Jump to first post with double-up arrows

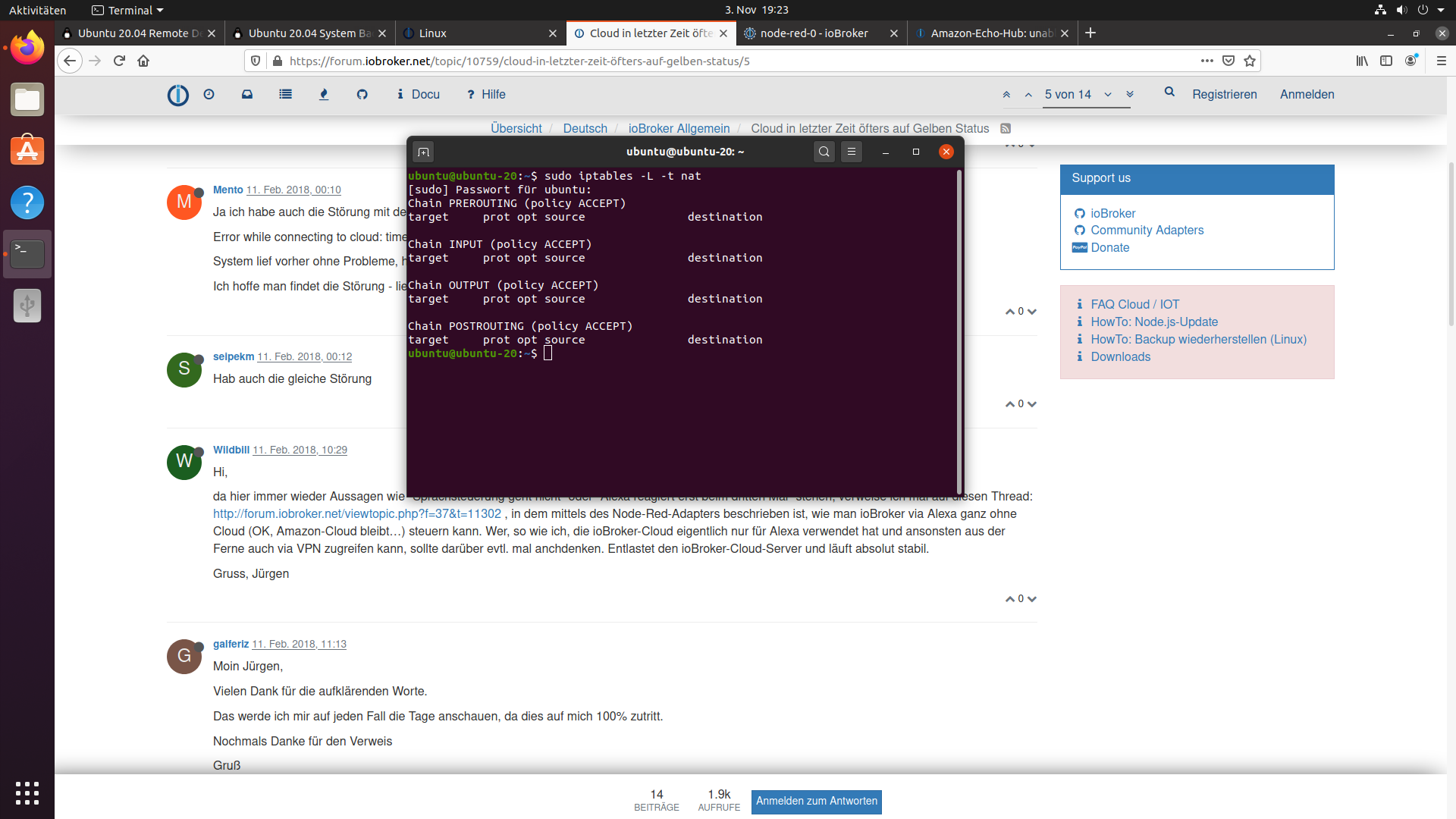click(1006, 95)
